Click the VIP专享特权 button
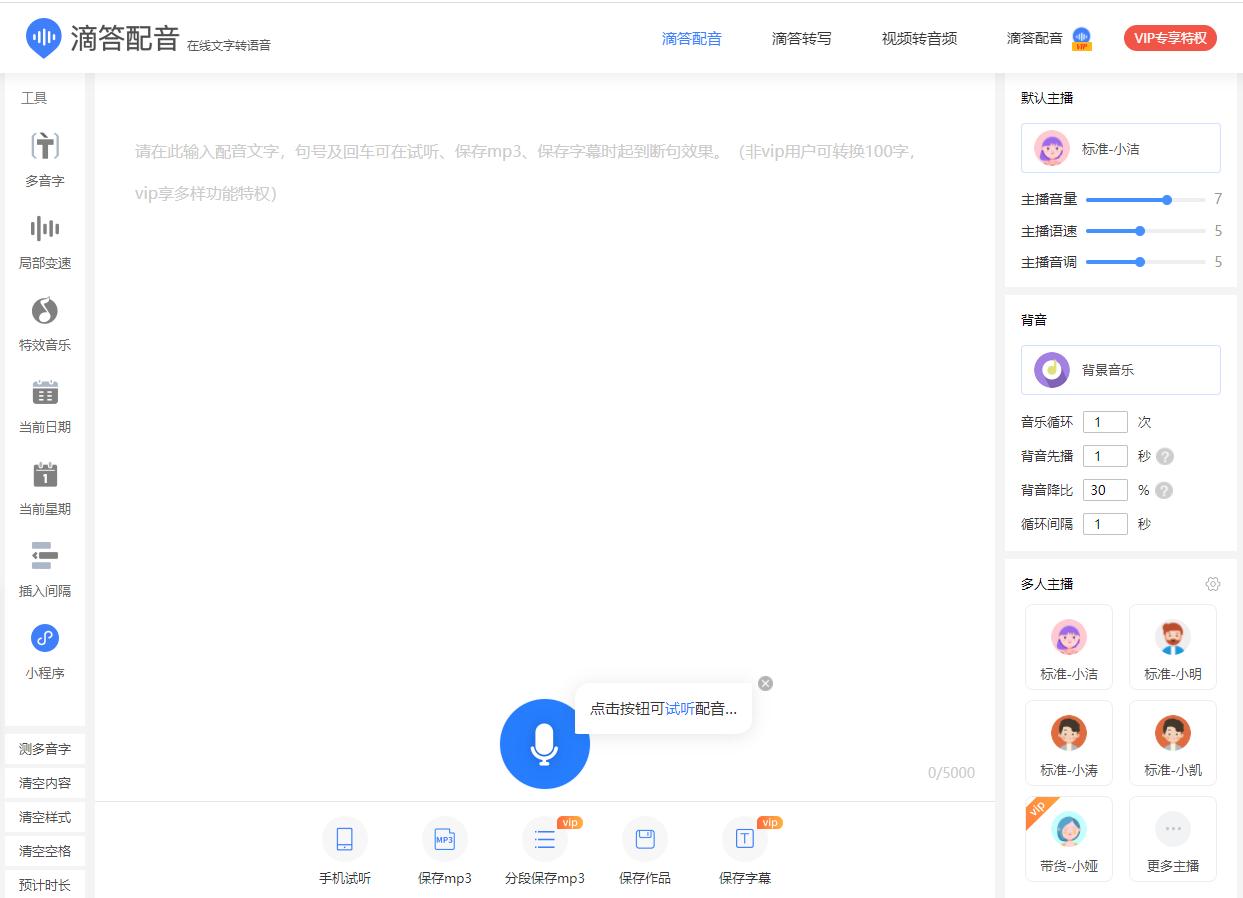 1170,39
